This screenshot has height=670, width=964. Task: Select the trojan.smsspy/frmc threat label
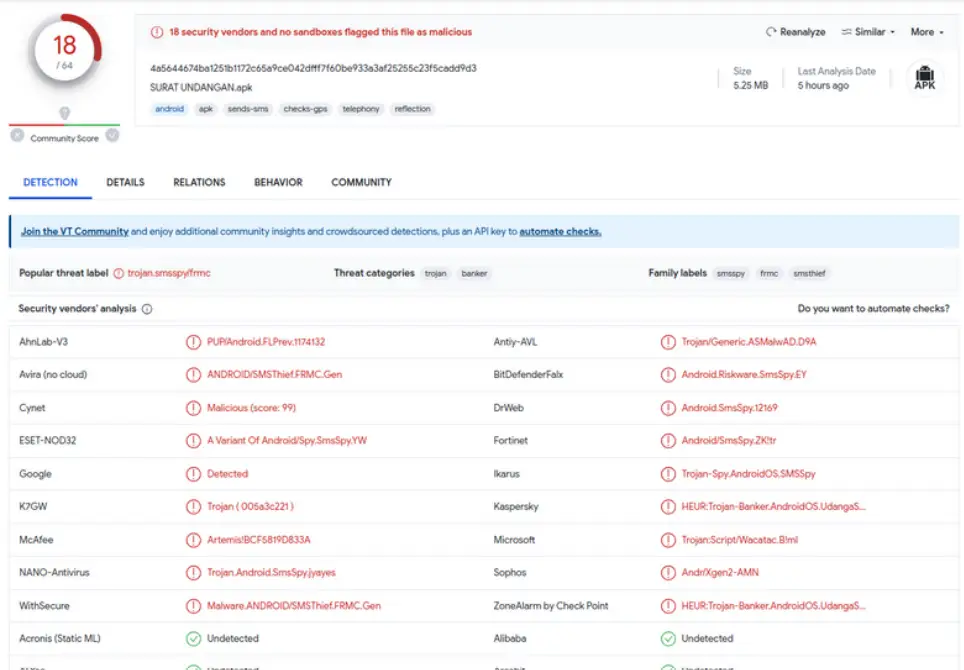coord(168,273)
